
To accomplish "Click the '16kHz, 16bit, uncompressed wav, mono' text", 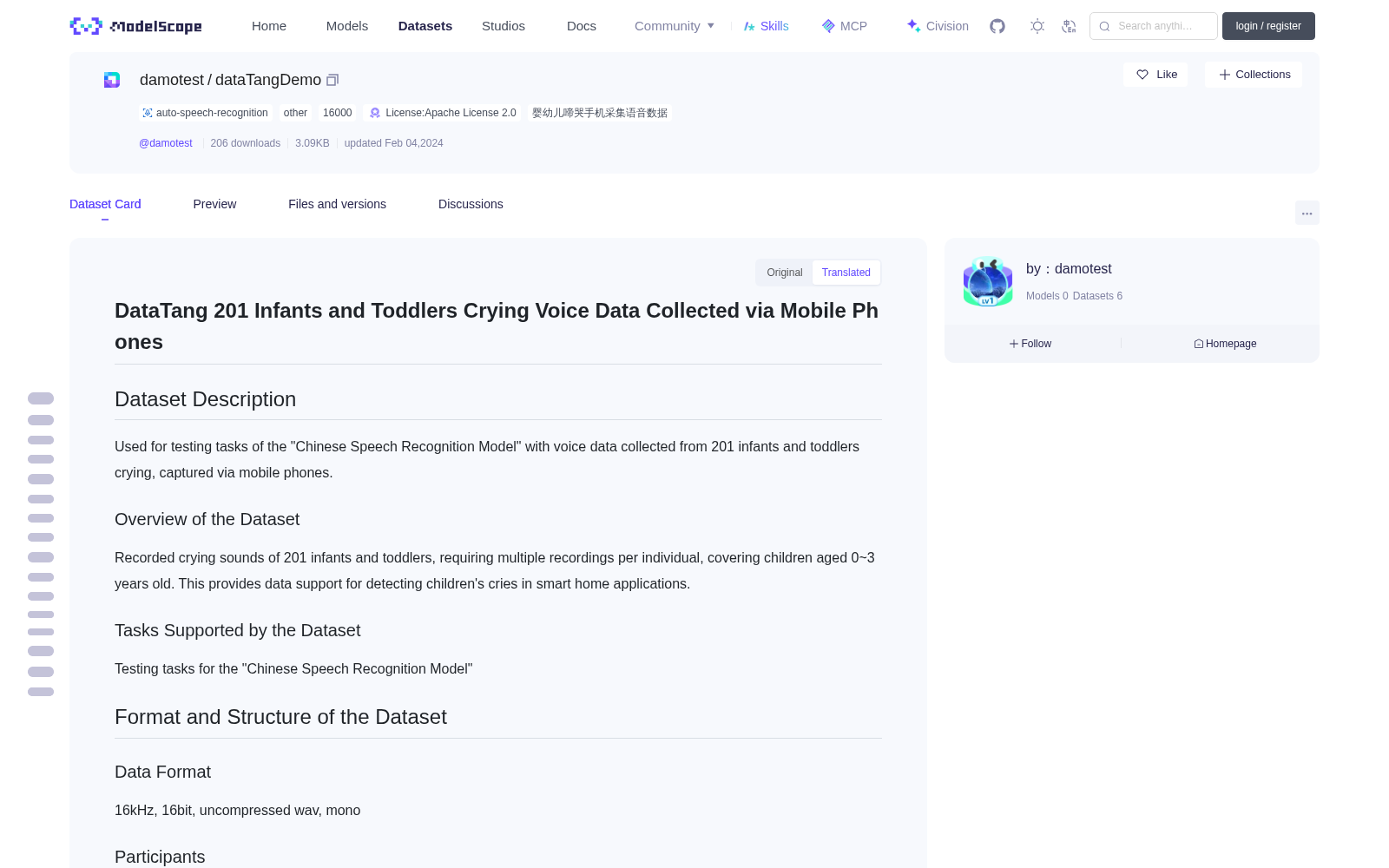I will point(238,810).
